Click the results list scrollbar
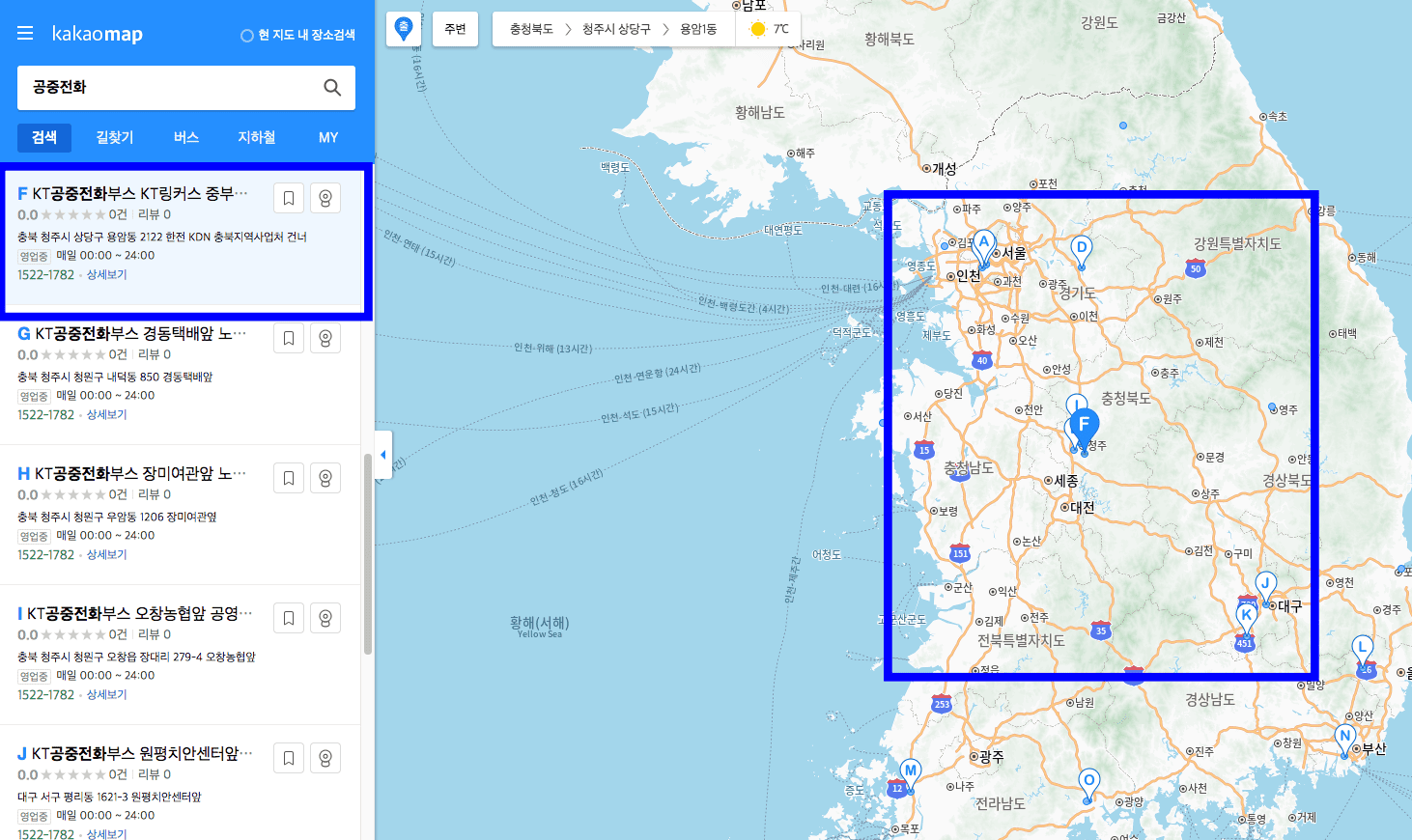This screenshot has width=1412, height=840. click(x=368, y=554)
